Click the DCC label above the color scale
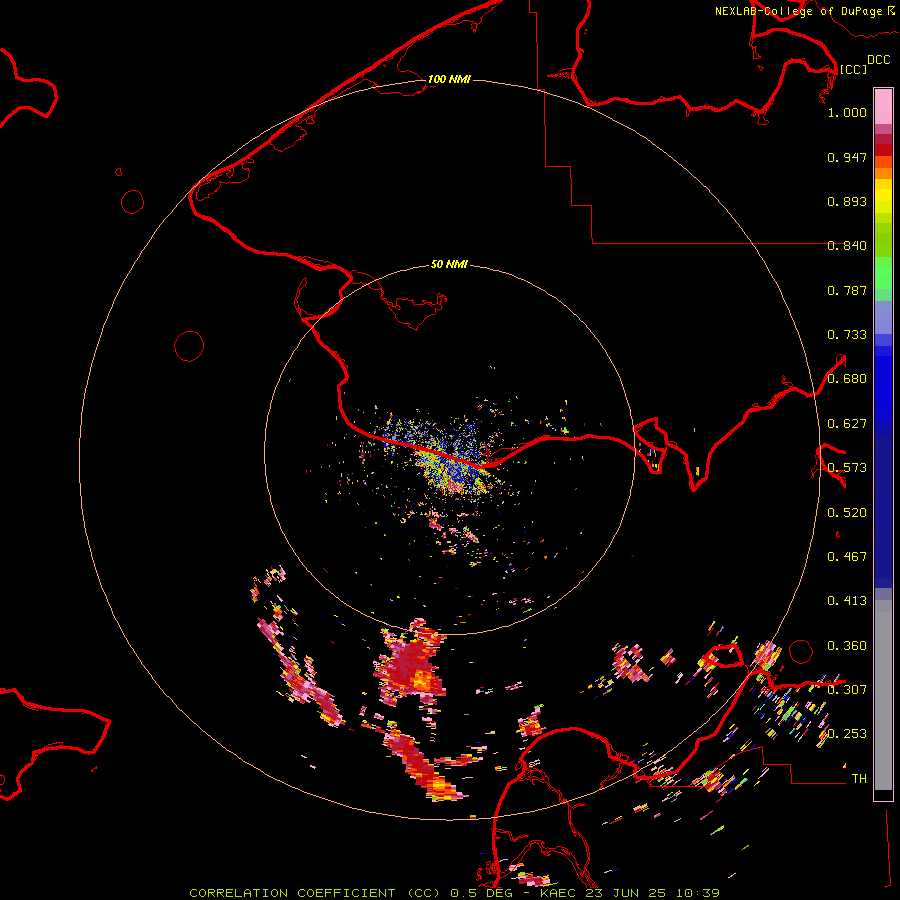 (x=878, y=59)
